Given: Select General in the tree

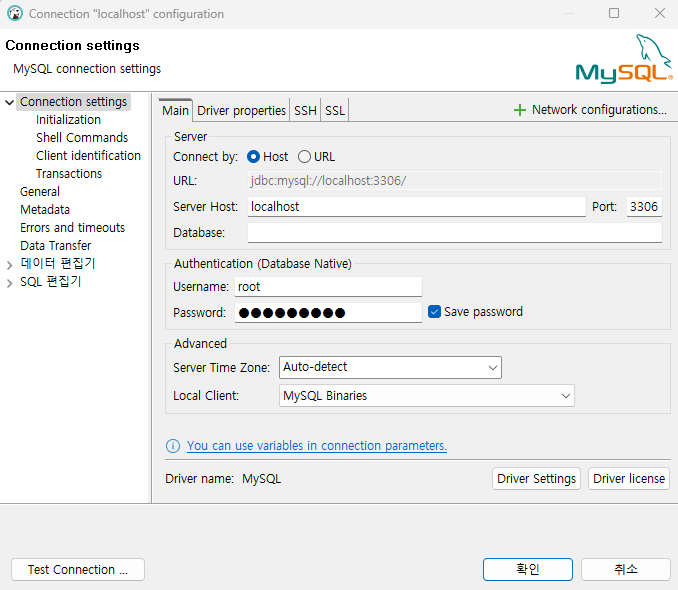Looking at the screenshot, I should 40,192.
